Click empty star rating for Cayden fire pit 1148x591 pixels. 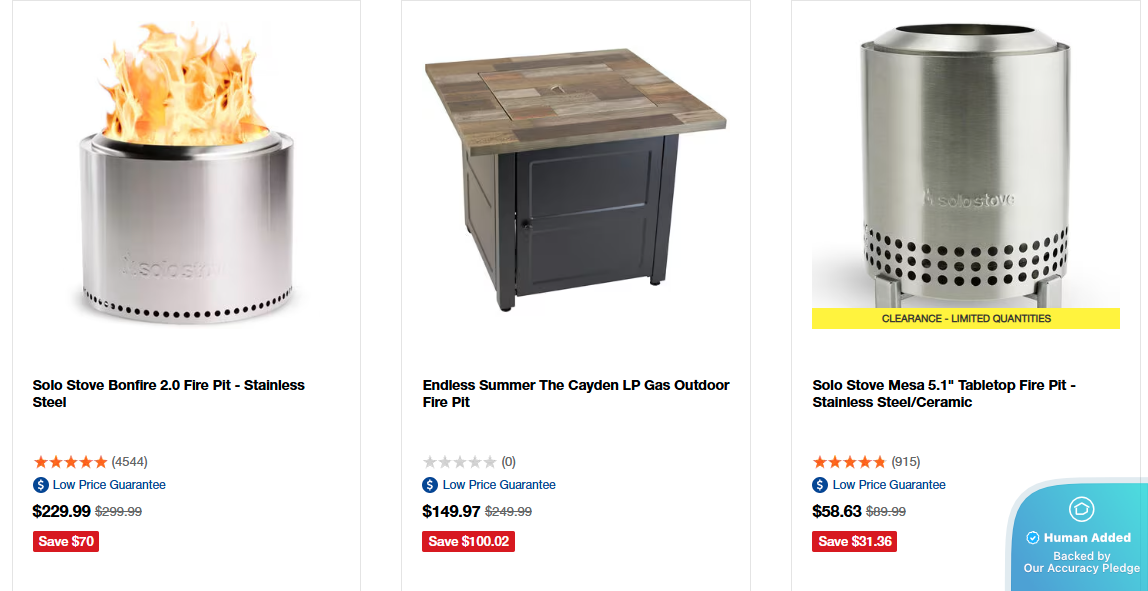(x=459, y=462)
